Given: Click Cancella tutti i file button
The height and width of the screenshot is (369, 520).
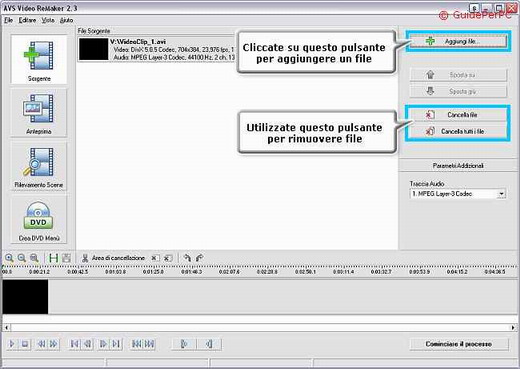Looking at the screenshot, I should [458, 131].
